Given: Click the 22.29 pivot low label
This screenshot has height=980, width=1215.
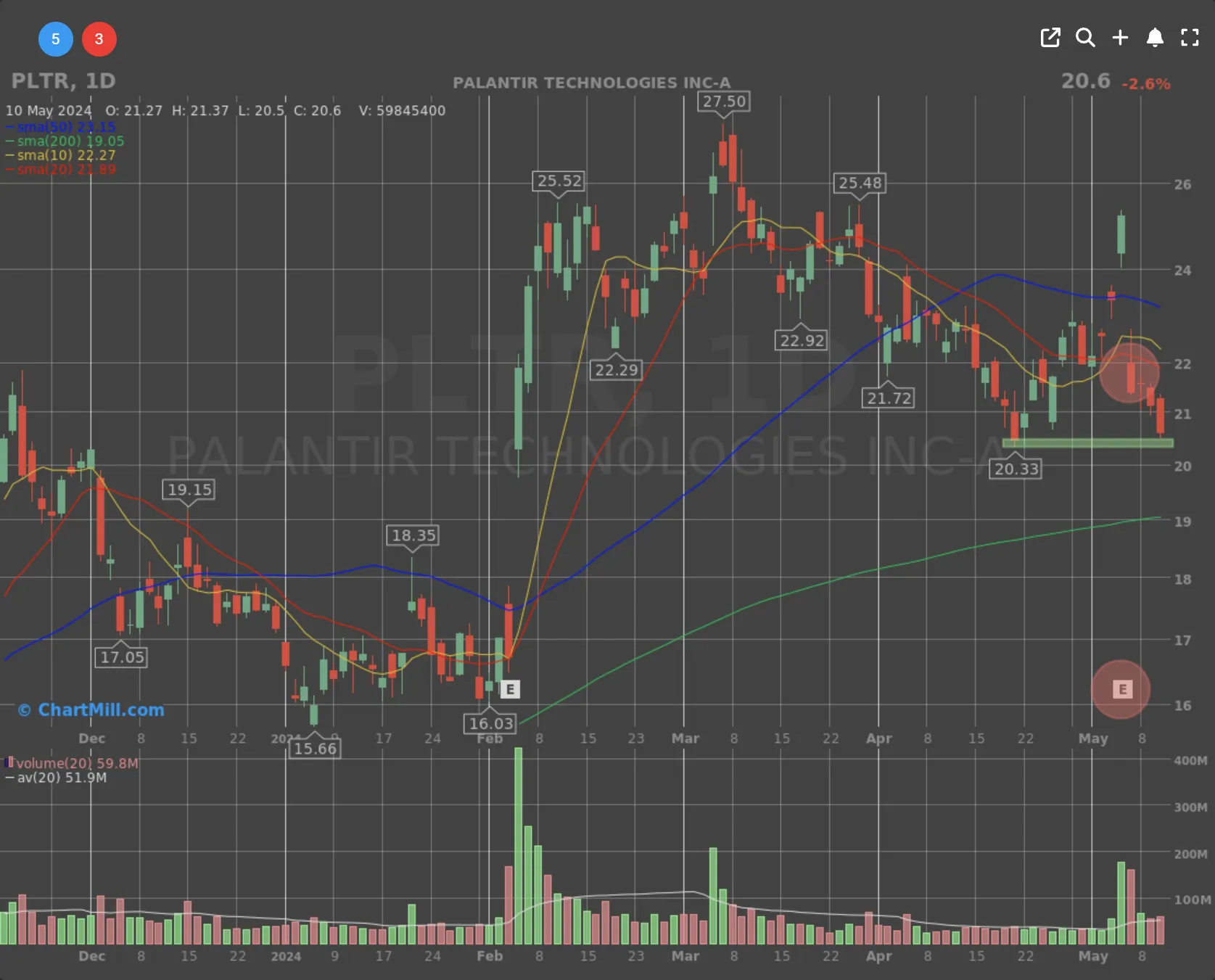Looking at the screenshot, I should [x=616, y=370].
